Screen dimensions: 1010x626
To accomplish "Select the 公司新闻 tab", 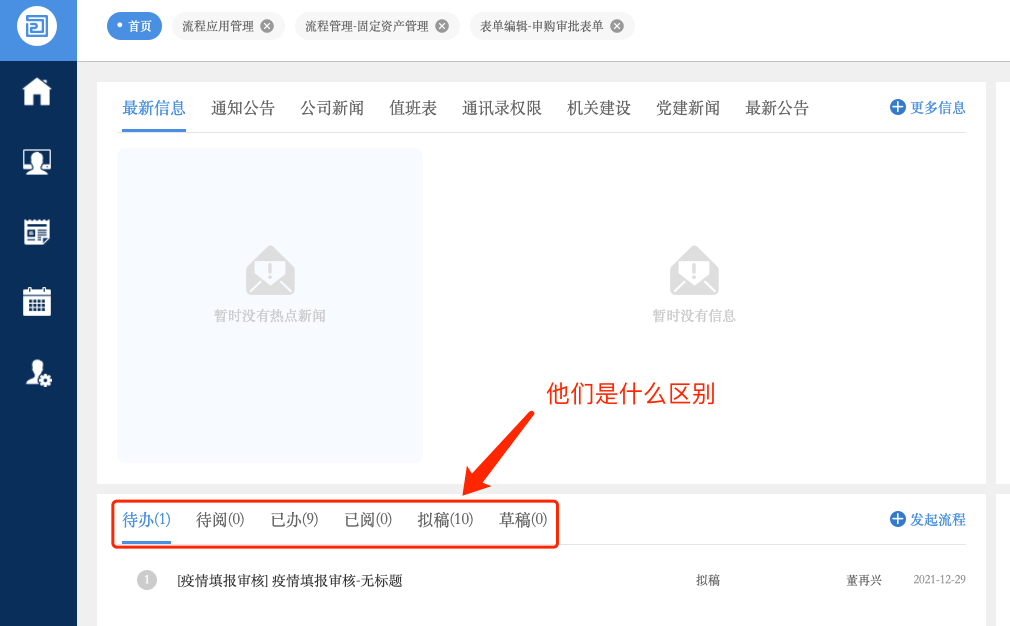I will 332,108.
